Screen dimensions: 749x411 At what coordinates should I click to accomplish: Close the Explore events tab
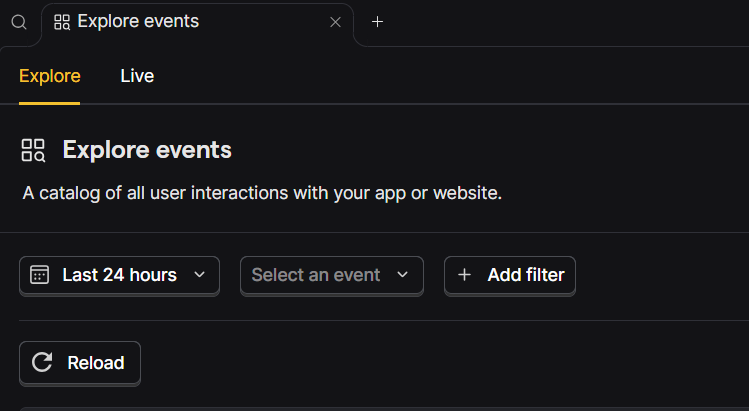(x=335, y=22)
